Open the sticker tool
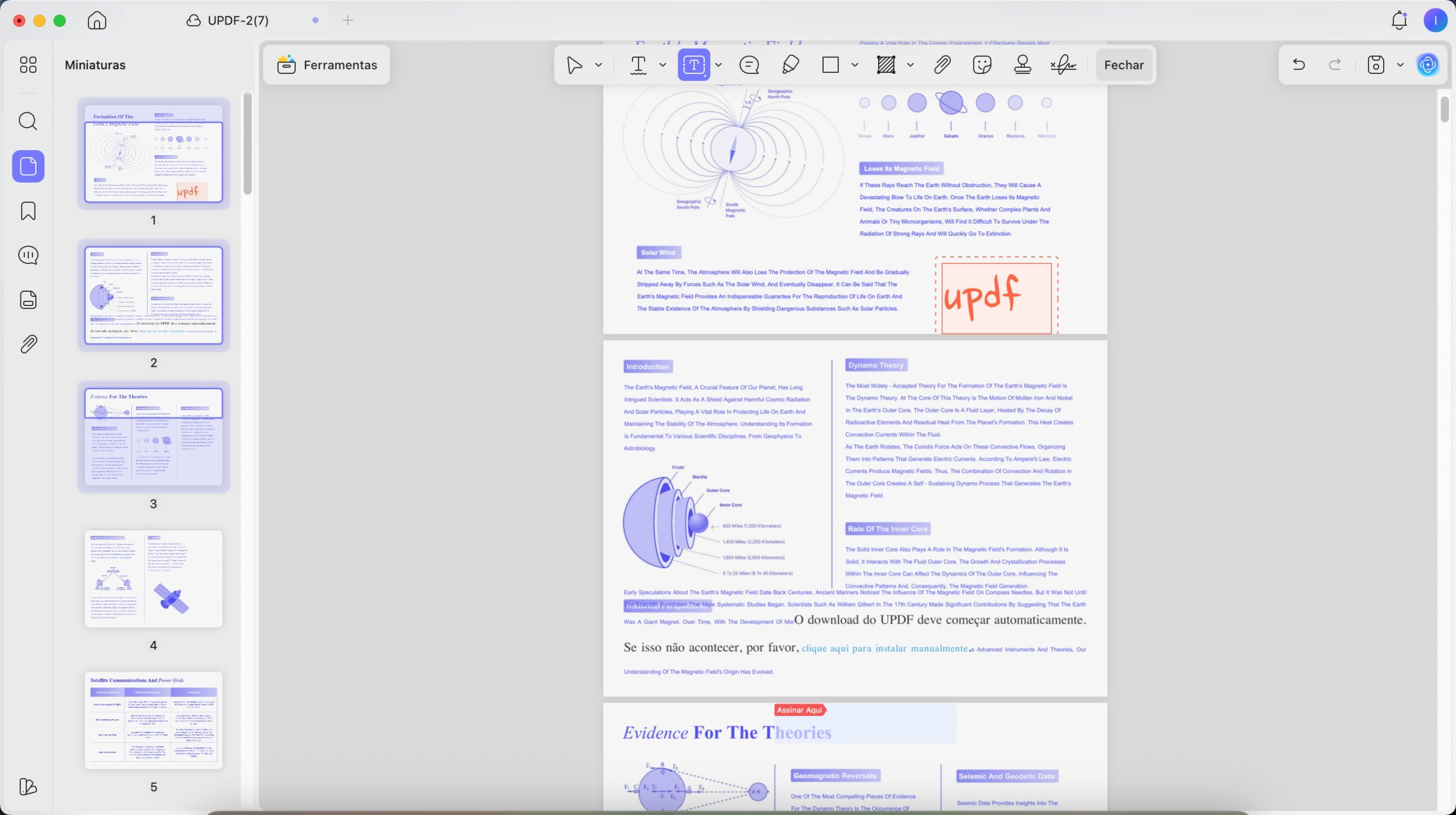Image resolution: width=1456 pixels, height=815 pixels. [x=982, y=65]
